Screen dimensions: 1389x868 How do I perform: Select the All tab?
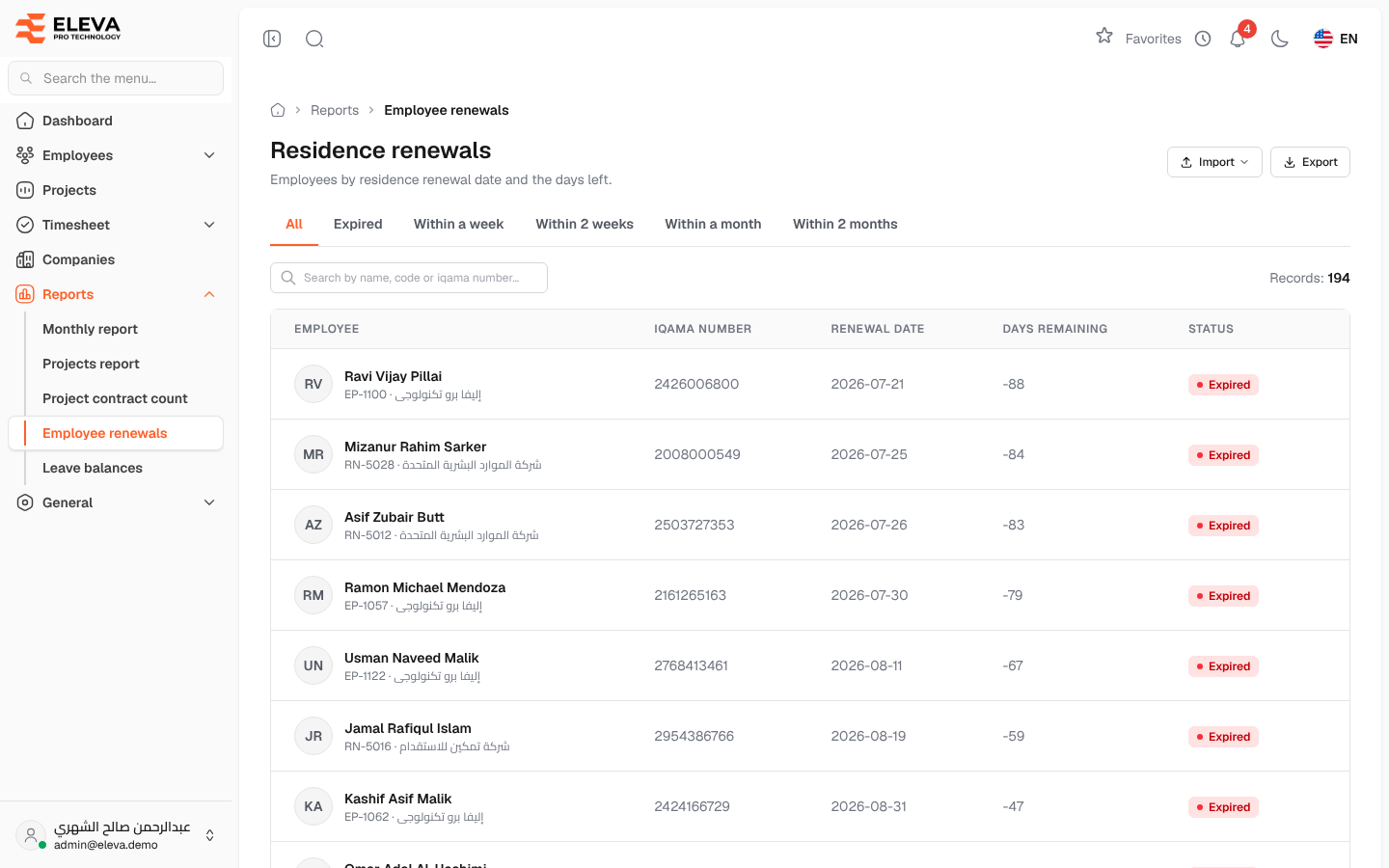tap(294, 224)
